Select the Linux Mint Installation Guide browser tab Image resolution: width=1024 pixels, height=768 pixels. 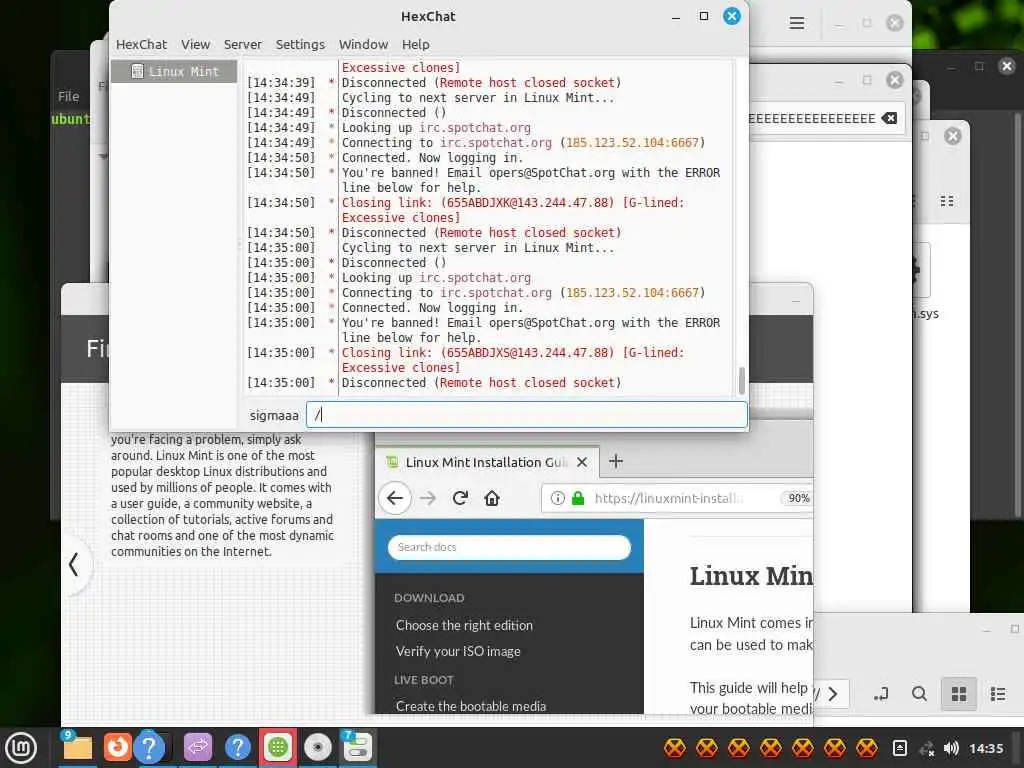coord(487,462)
